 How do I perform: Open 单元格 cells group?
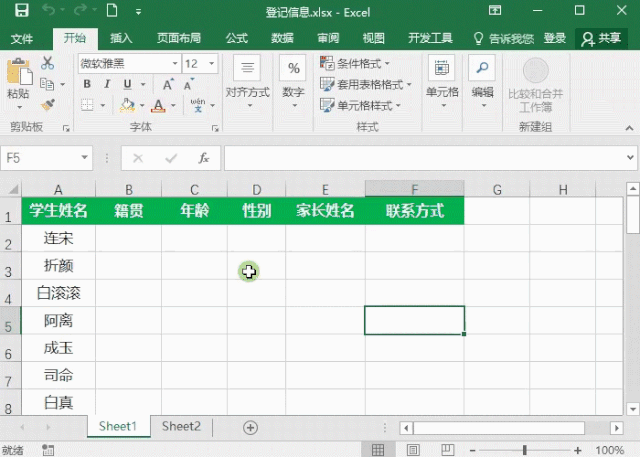tap(442, 84)
